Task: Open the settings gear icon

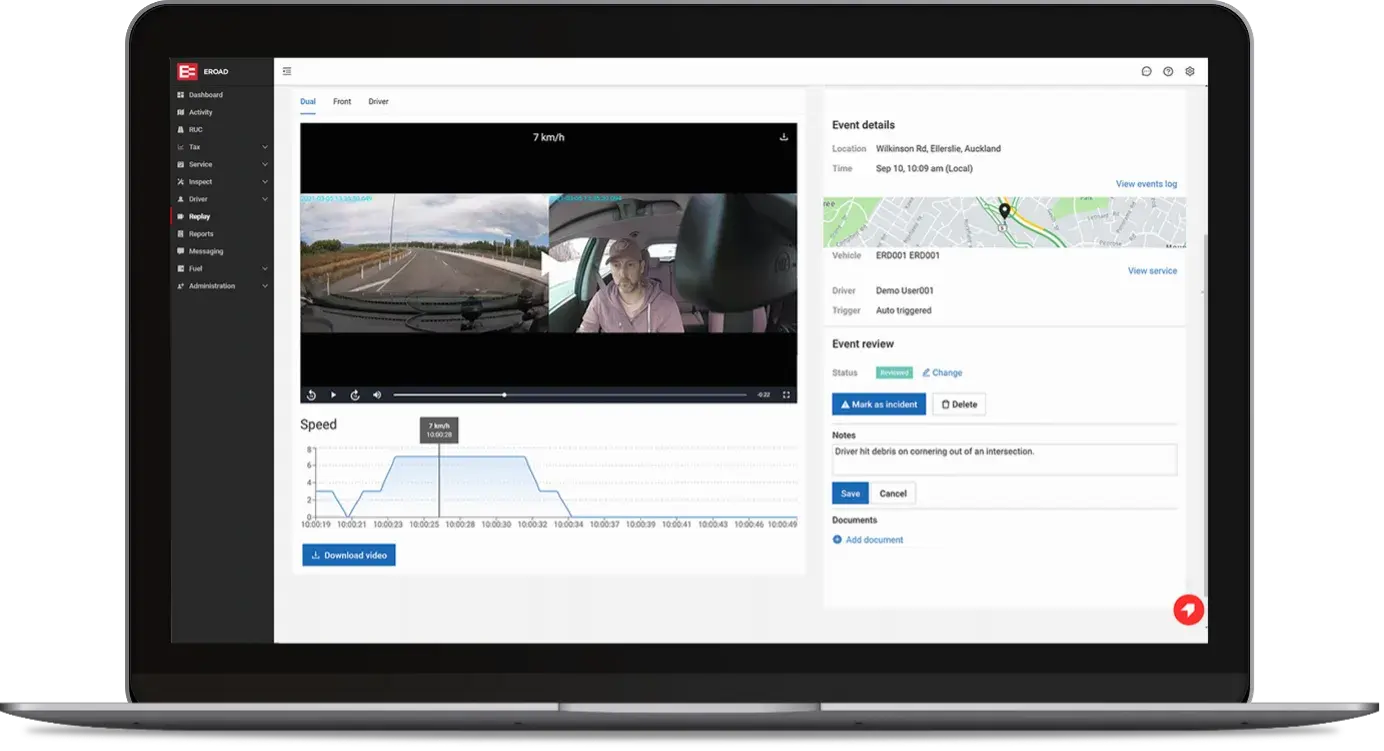Action: 1190,72
